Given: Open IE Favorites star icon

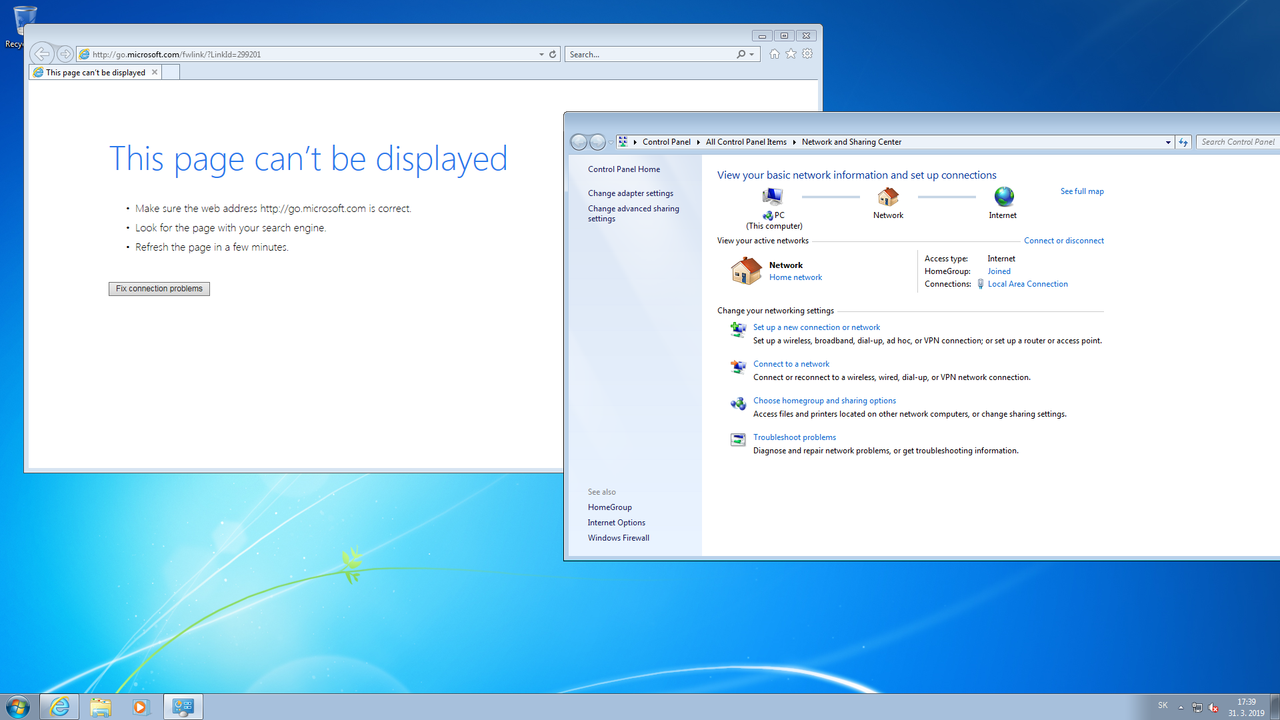Looking at the screenshot, I should pyautogui.click(x=791, y=54).
